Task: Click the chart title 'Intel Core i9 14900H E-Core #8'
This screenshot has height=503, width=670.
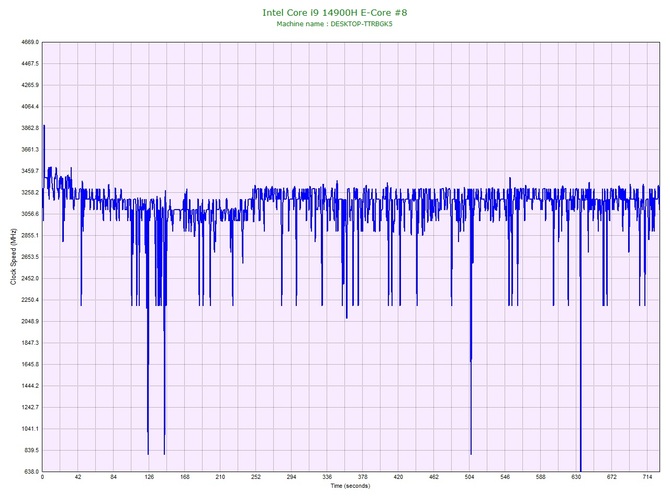Action: point(335,12)
